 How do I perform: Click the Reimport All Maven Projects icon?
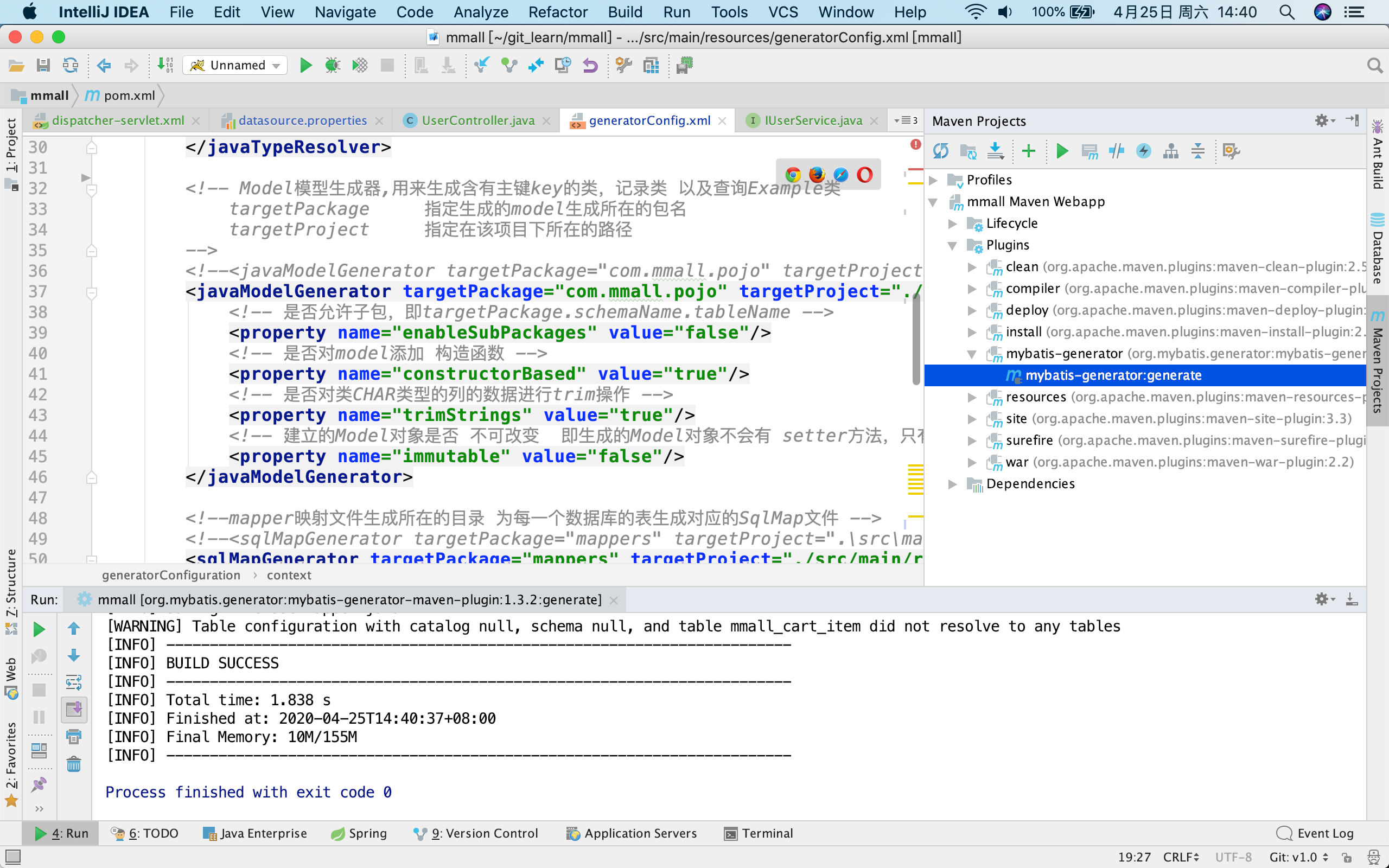click(940, 151)
